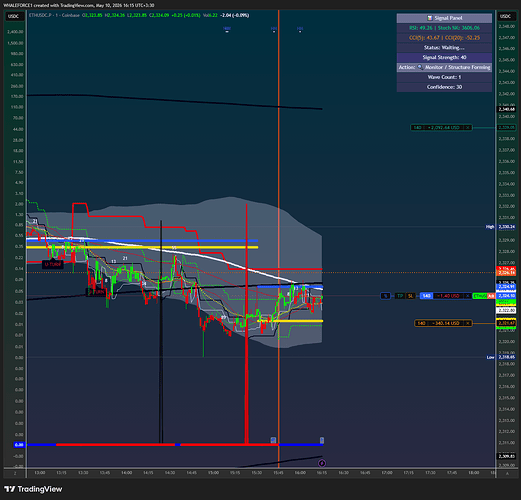The image size is (521, 500).
Task: Click the reverse position arrows button
Action: coord(386,296)
